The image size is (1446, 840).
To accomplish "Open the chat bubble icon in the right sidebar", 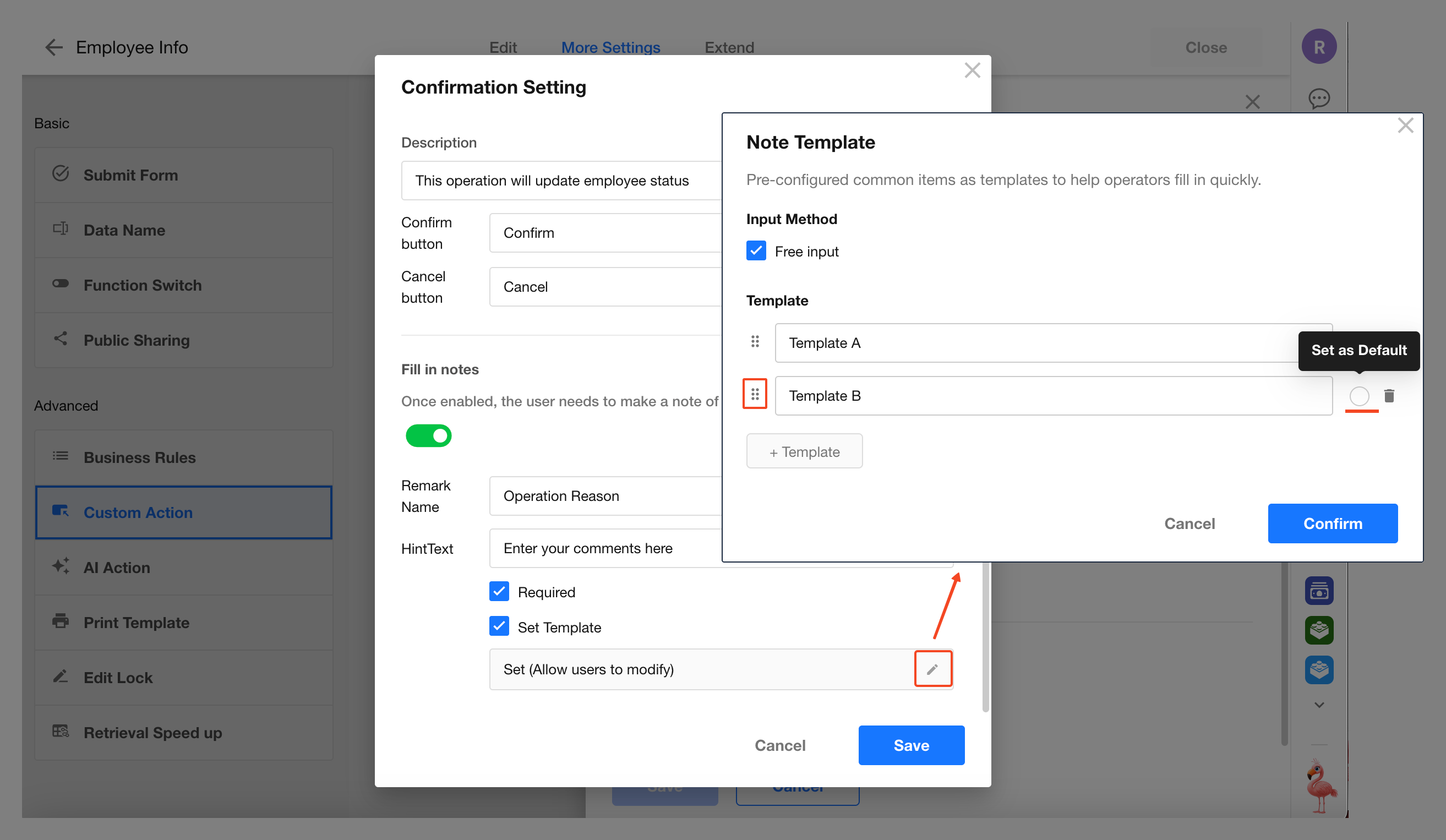I will [x=1319, y=99].
